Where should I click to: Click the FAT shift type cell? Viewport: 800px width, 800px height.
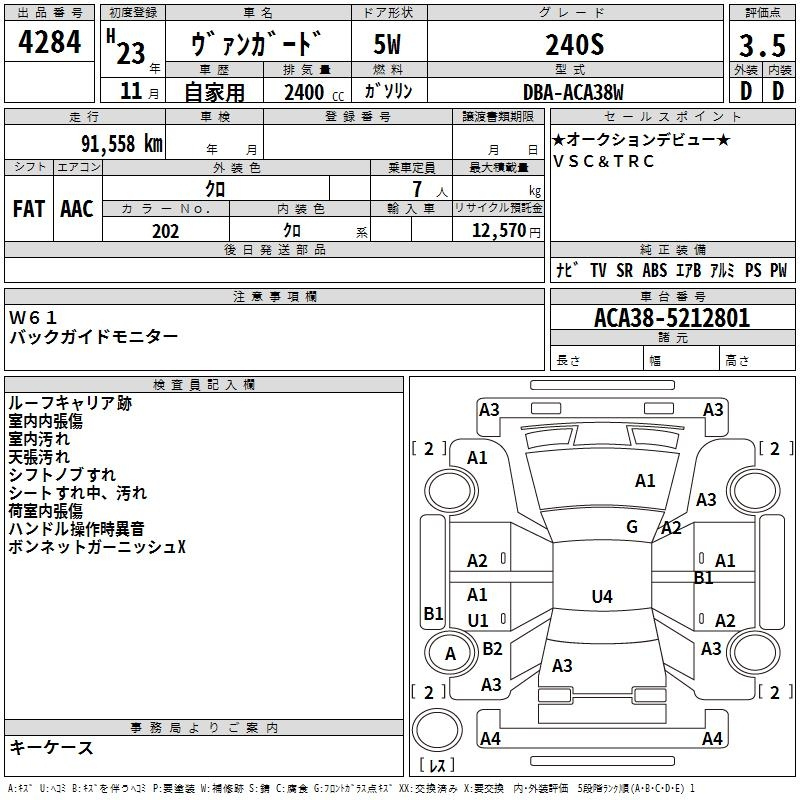[x=29, y=208]
